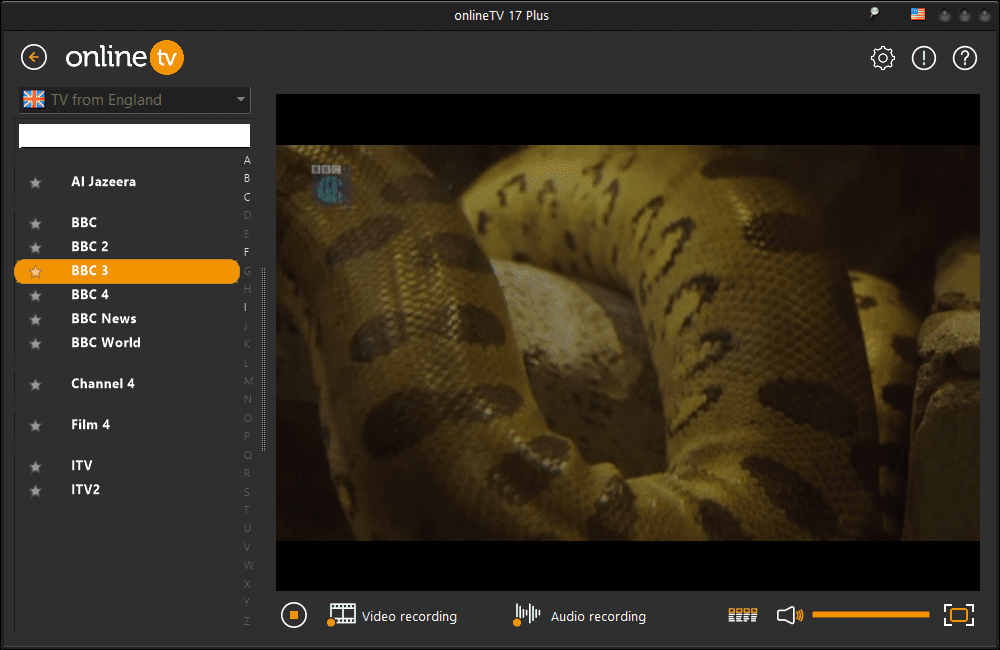The height and width of the screenshot is (650, 1000).
Task: Toggle favorite star for BBC 3
Action: (36, 272)
